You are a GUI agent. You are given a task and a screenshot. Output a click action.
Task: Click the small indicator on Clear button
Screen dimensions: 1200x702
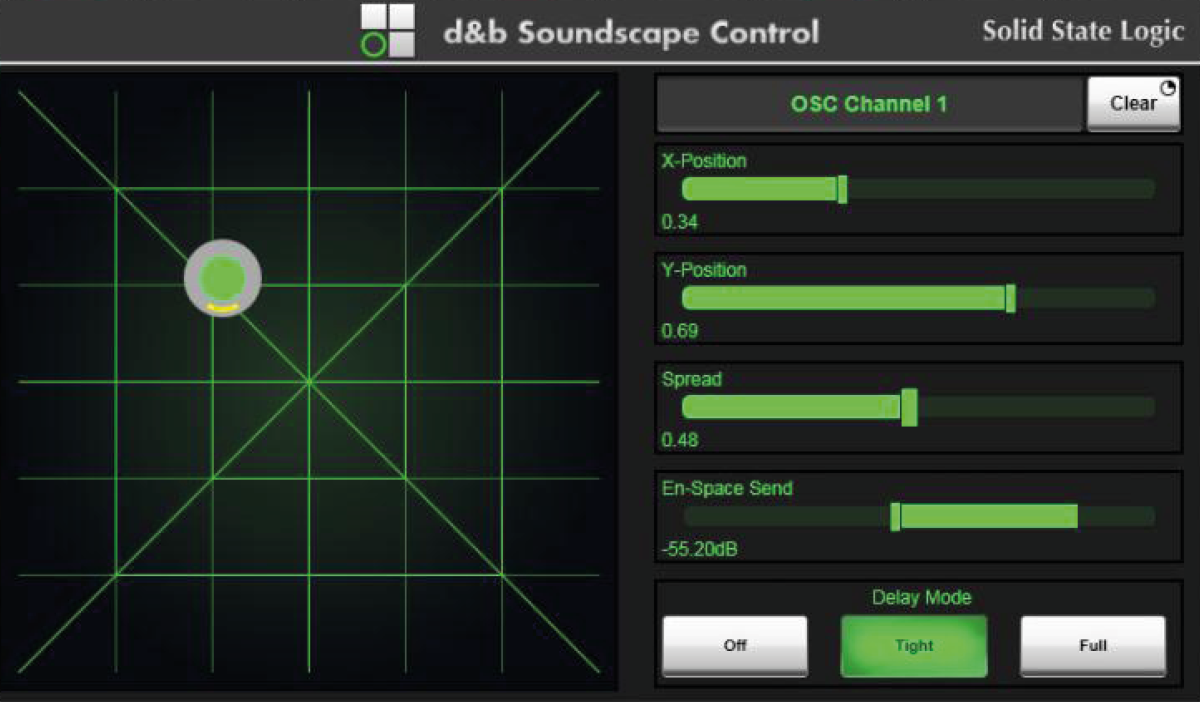(x=1167, y=89)
